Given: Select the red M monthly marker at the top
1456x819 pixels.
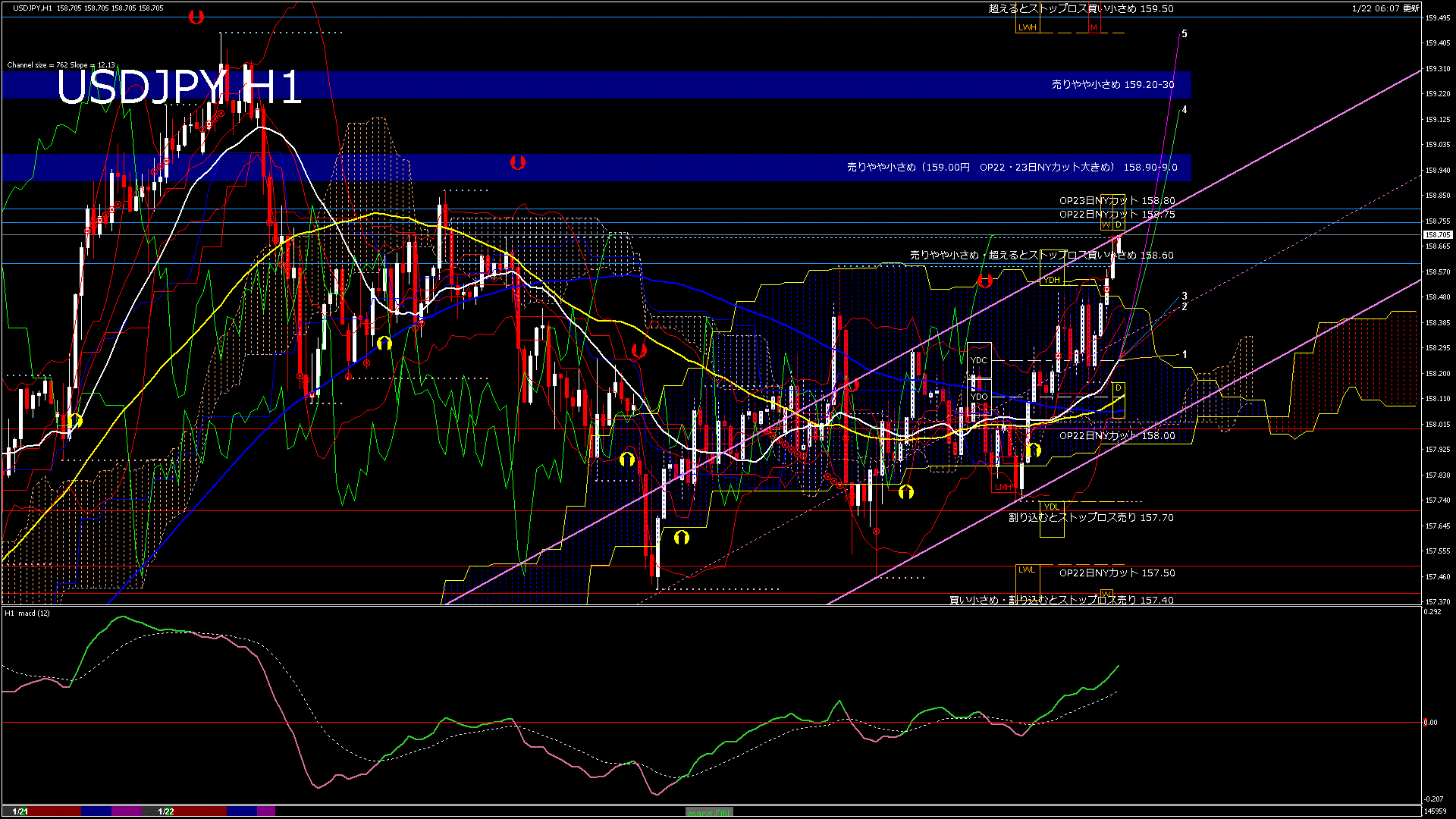Looking at the screenshot, I should click(1093, 27).
